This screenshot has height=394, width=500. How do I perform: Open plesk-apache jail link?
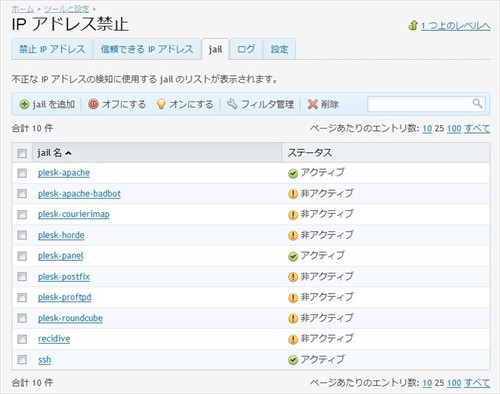point(64,173)
